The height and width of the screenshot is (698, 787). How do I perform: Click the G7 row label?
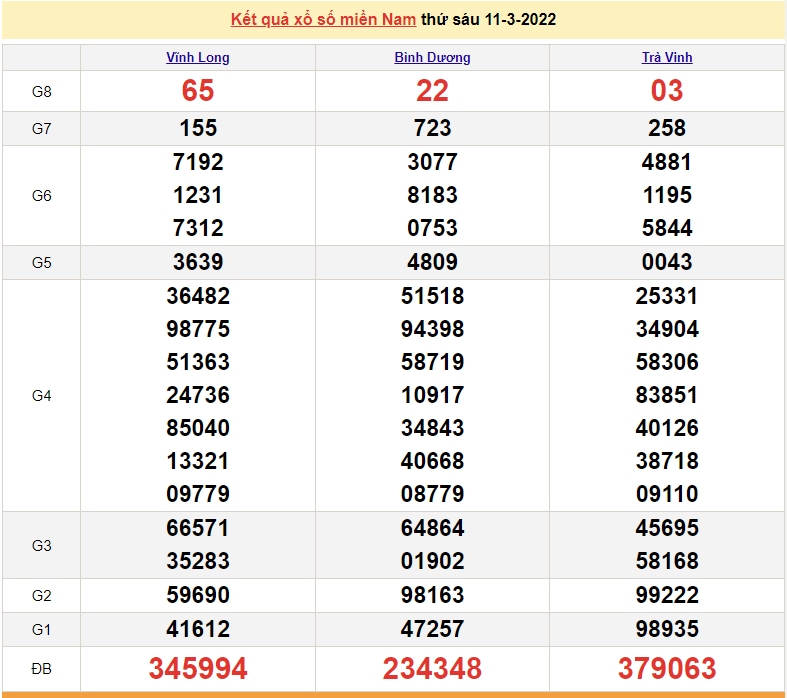(x=41, y=128)
